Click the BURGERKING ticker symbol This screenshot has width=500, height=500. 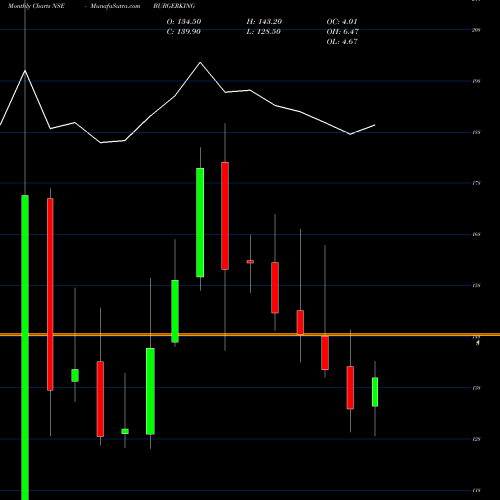[x=174, y=6]
